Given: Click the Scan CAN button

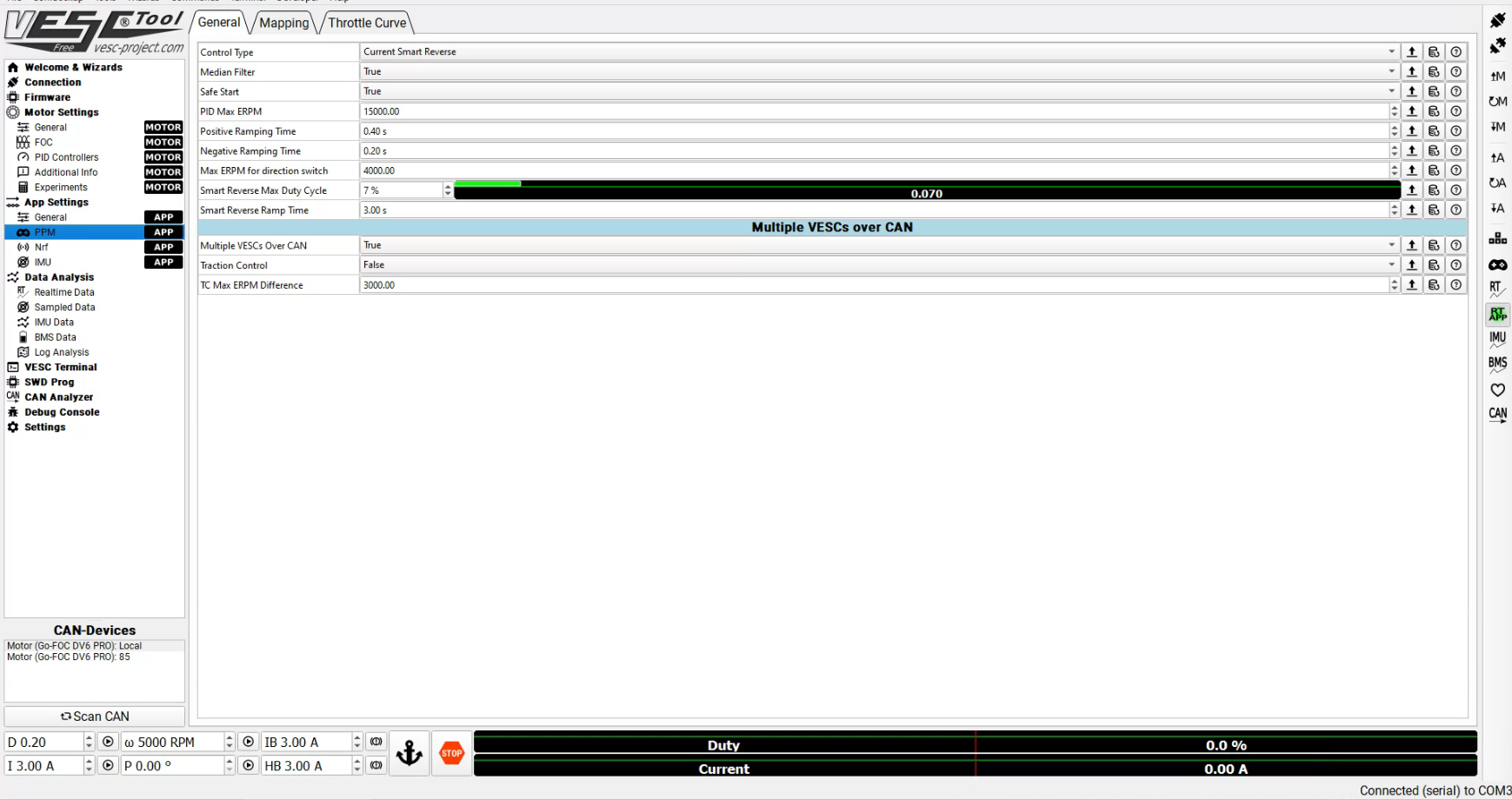Looking at the screenshot, I should (95, 717).
